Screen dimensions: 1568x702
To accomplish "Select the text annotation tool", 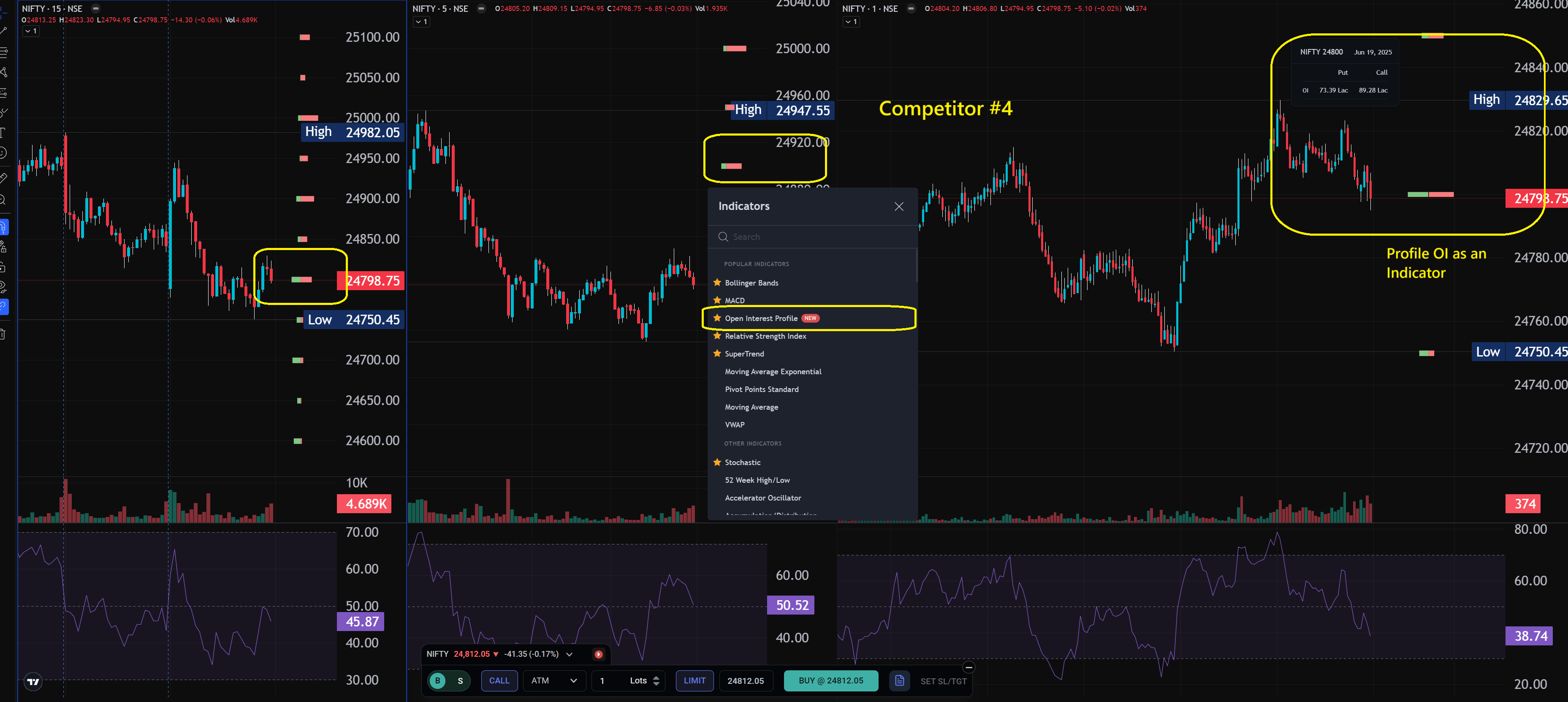I will [x=3, y=133].
